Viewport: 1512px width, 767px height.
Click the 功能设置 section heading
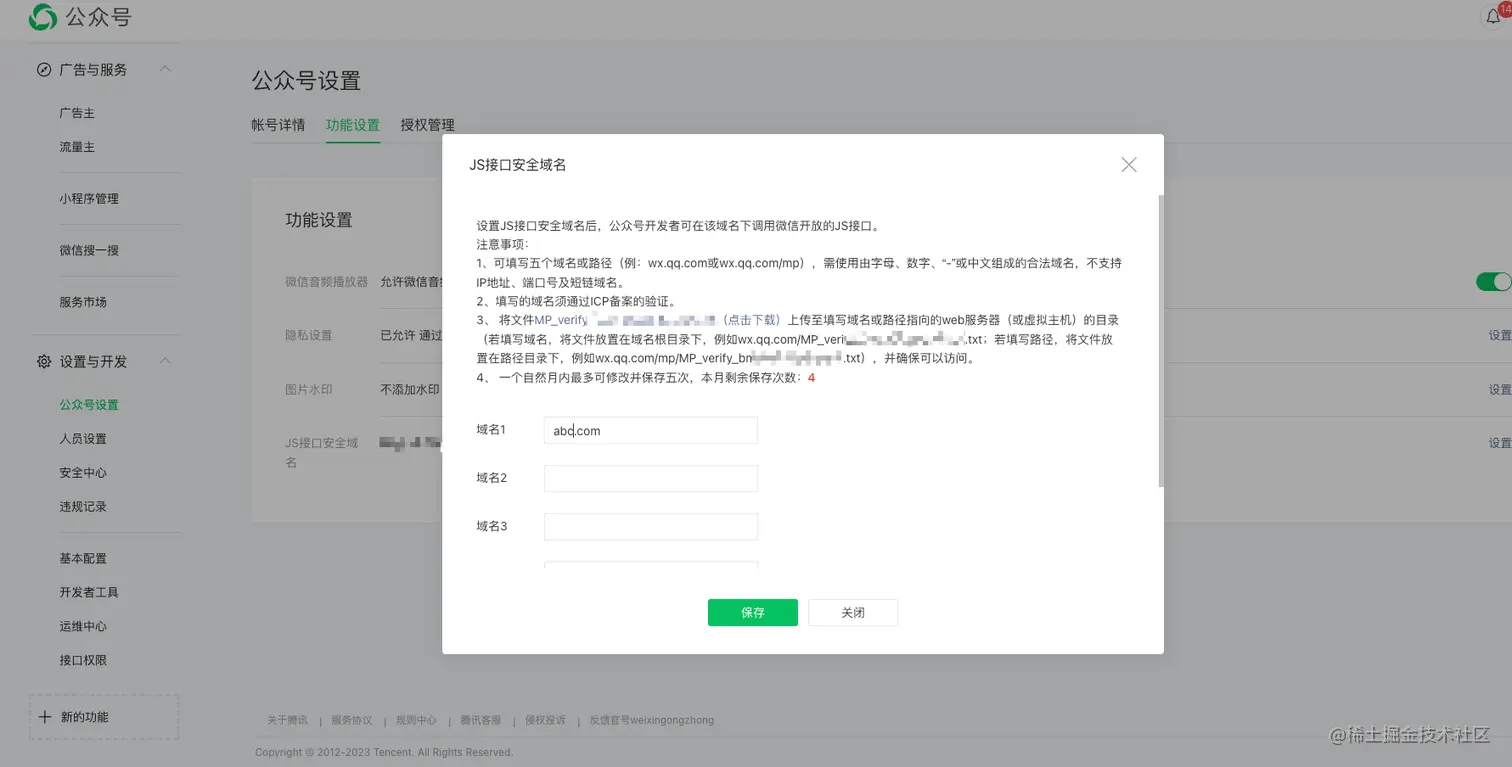coord(319,220)
